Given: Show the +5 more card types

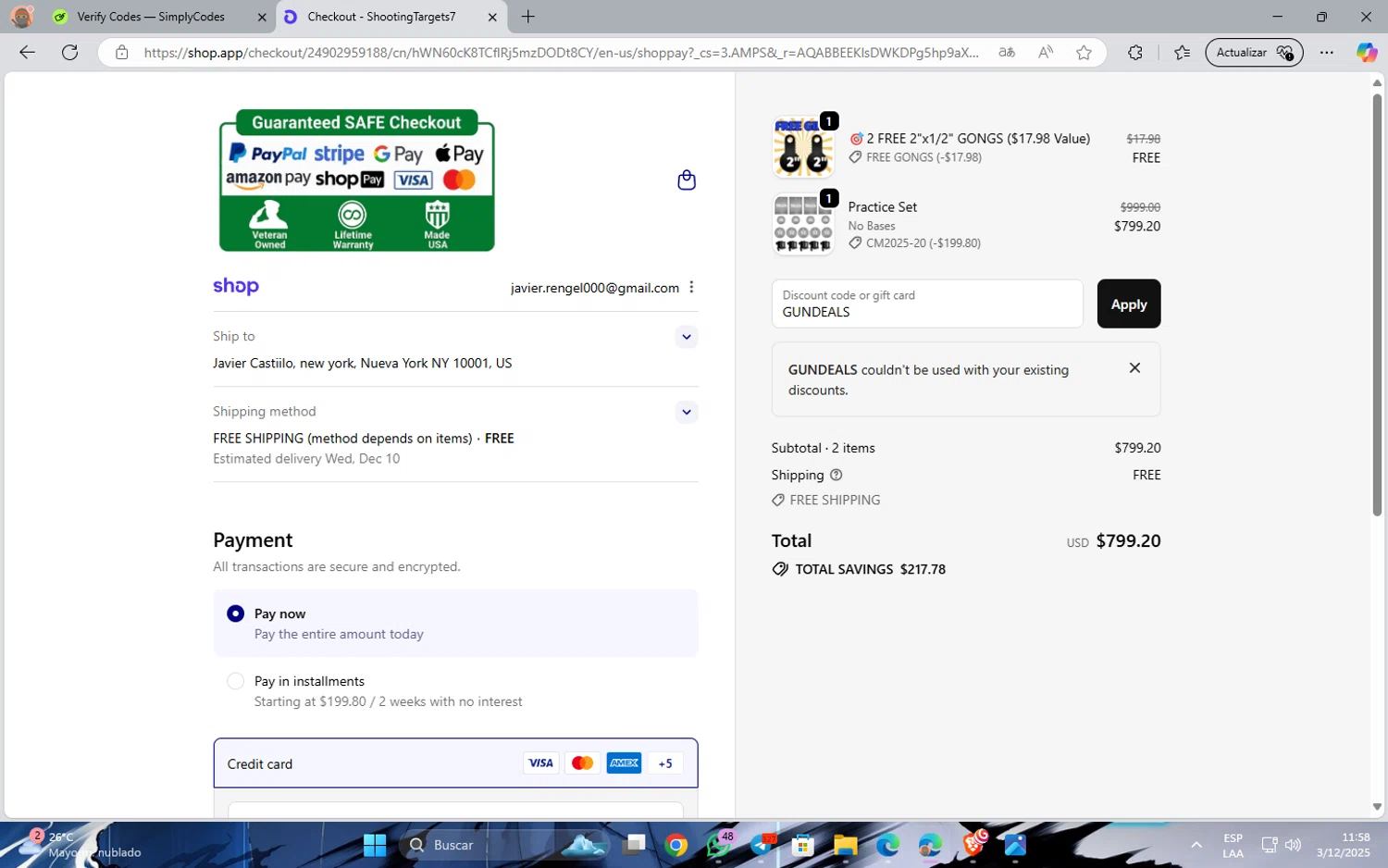Looking at the screenshot, I should 665,763.
